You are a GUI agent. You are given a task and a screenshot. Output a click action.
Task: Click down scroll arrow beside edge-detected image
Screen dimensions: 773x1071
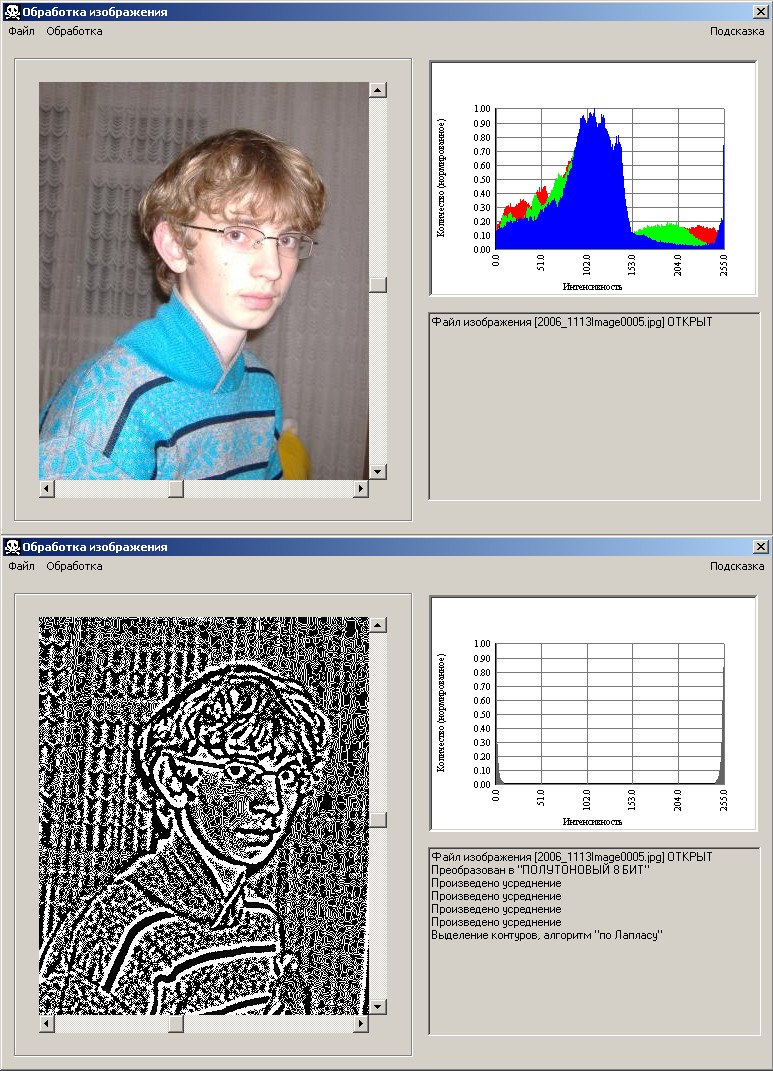pos(378,1006)
